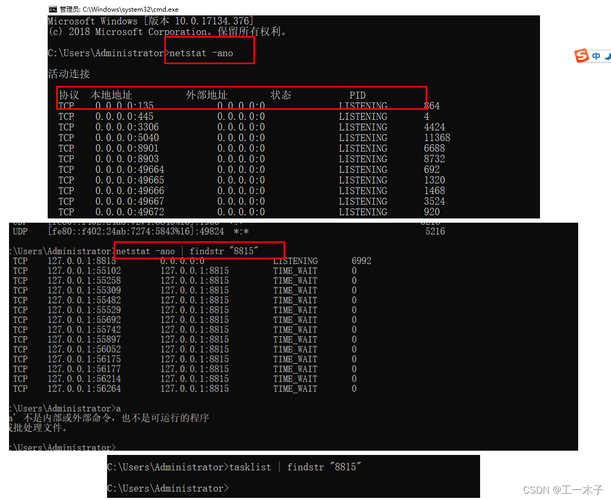Click PID value 11368 in the list
The image size is (611, 500).
click(437, 138)
